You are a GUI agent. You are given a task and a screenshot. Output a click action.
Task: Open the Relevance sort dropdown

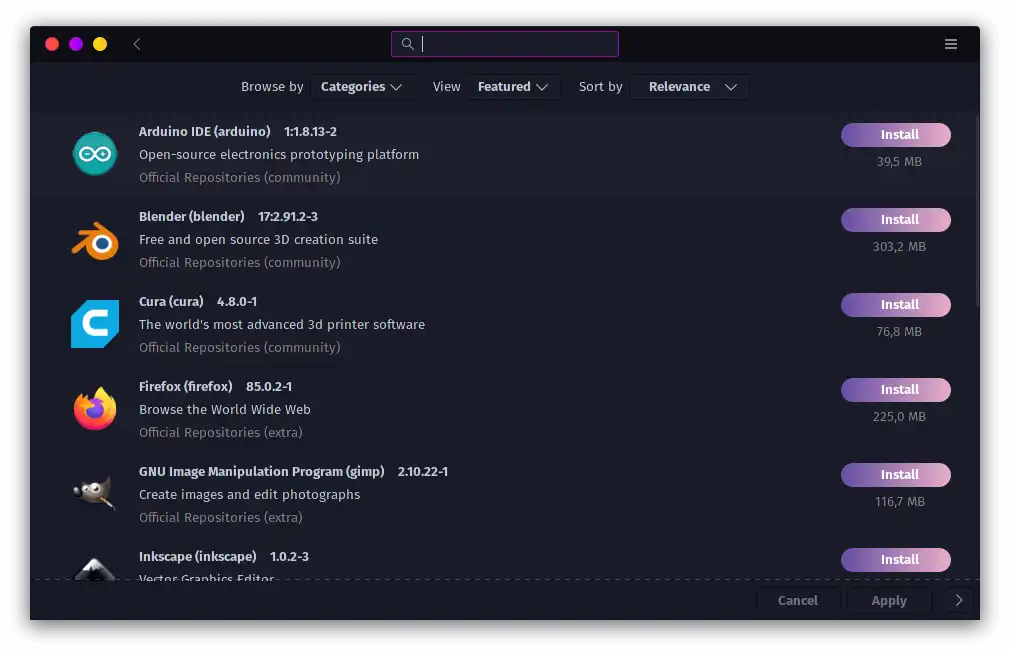(691, 87)
